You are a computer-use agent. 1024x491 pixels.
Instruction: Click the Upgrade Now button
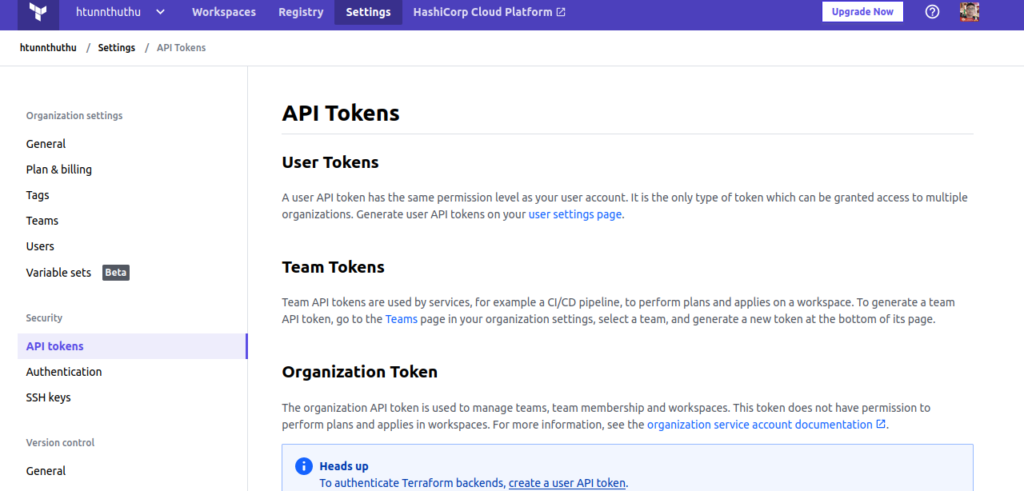[862, 12]
